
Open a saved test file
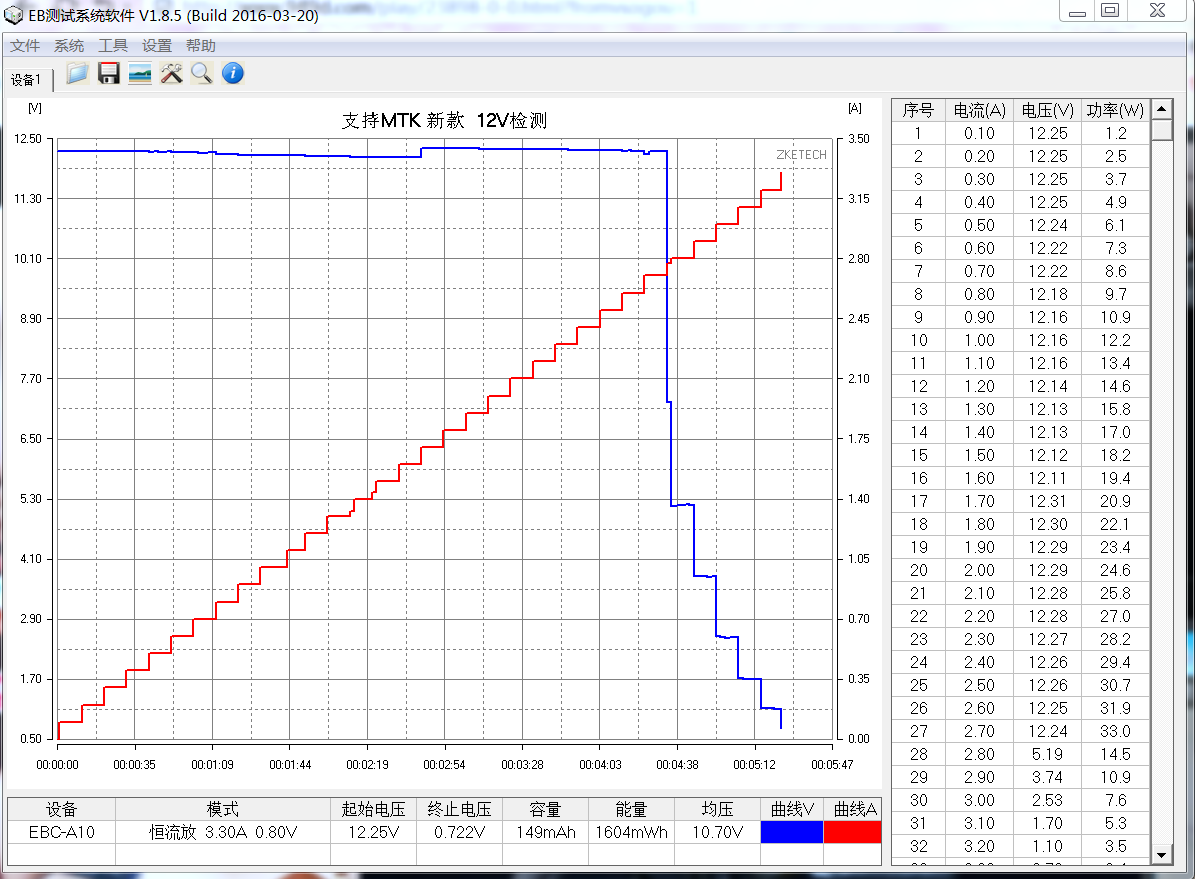point(76,73)
